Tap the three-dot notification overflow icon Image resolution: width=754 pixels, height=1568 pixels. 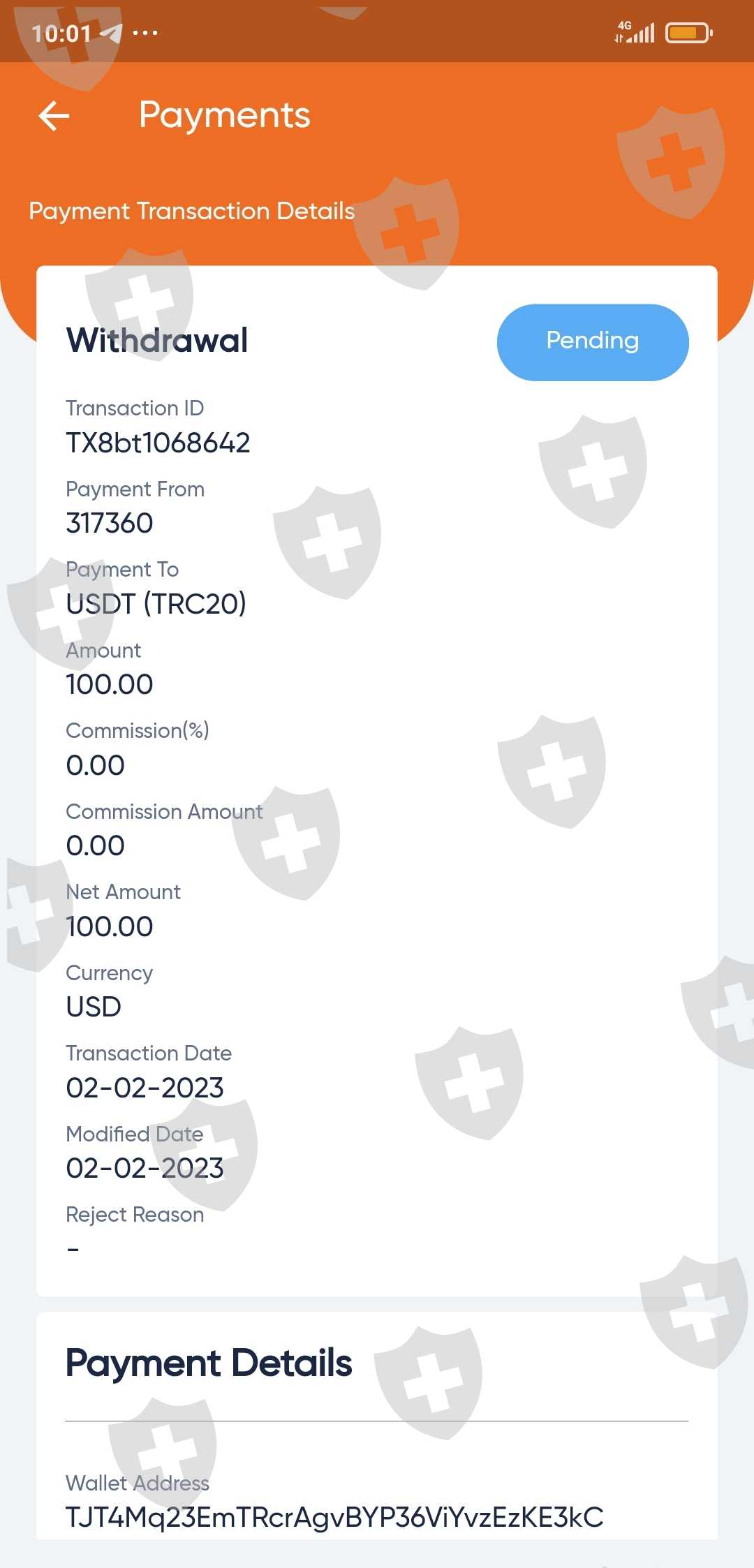pos(145,33)
